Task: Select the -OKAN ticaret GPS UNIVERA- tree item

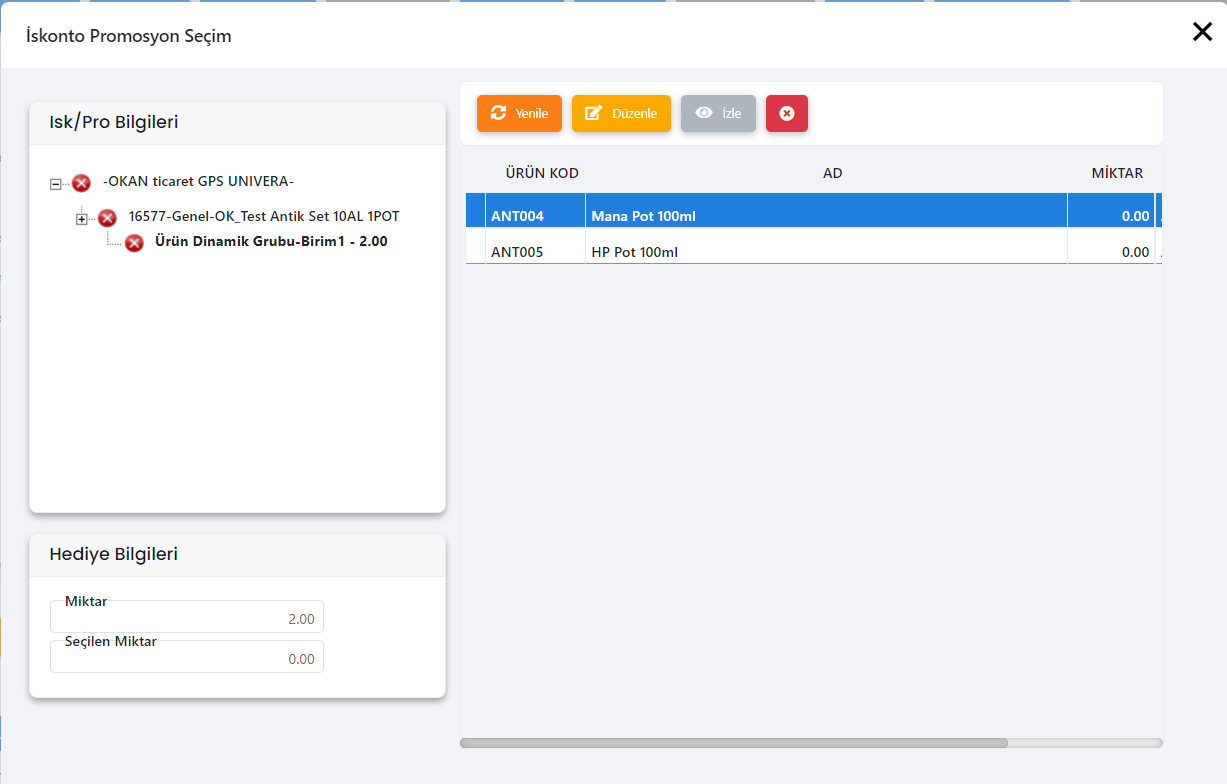Action: pyautogui.click(x=198, y=181)
